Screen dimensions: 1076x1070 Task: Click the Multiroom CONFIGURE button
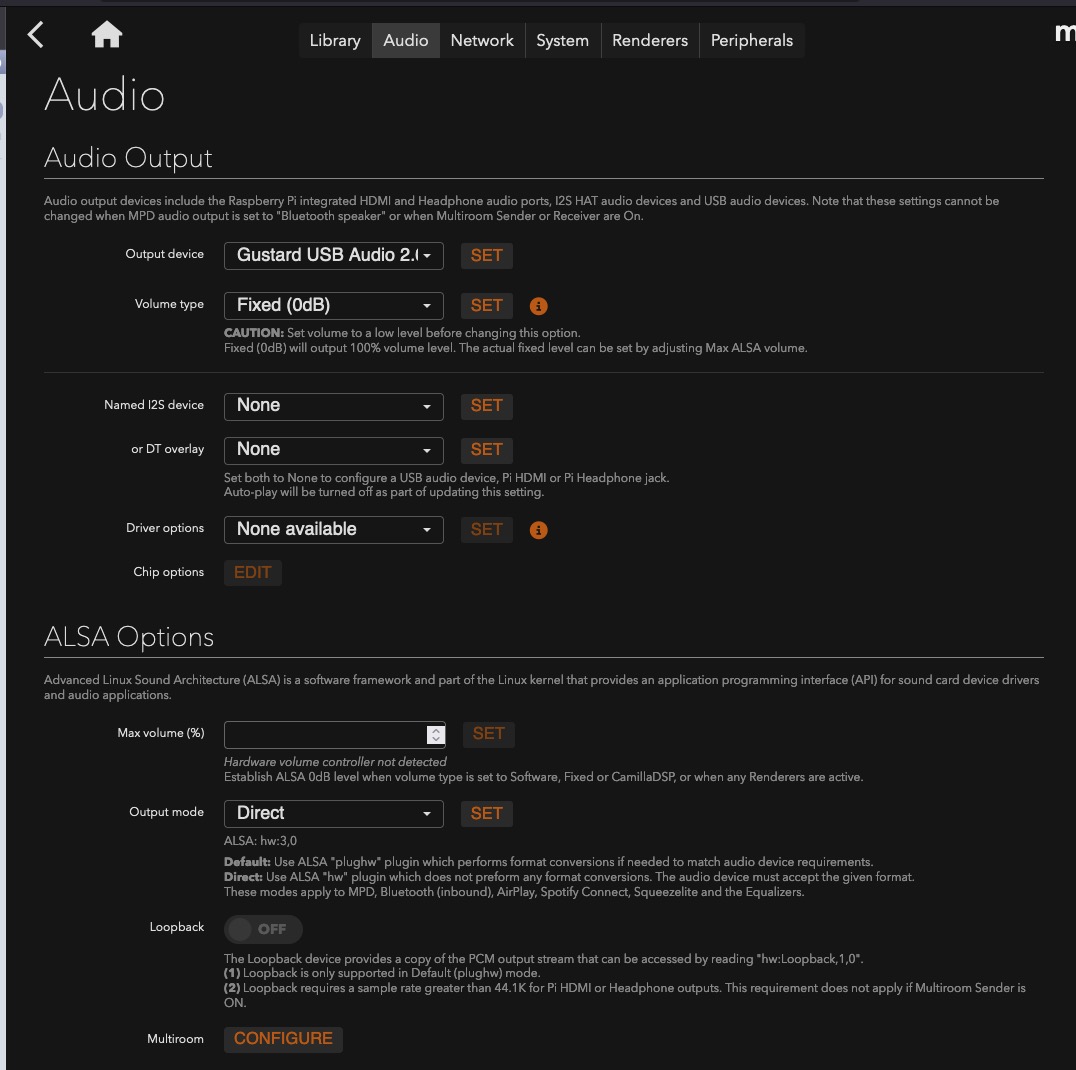coord(283,1038)
